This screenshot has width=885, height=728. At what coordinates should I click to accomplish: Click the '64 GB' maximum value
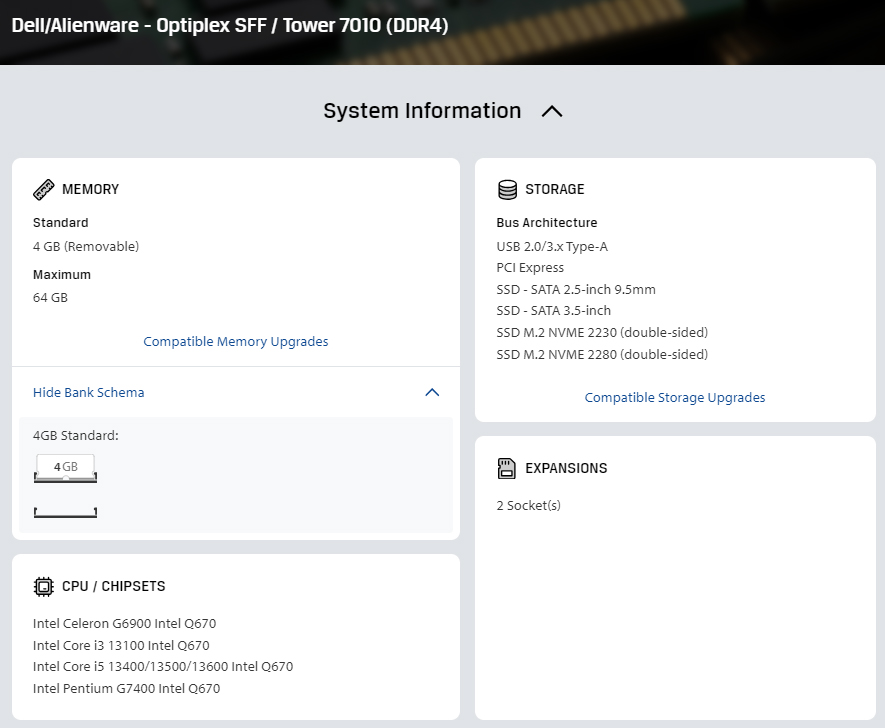[x=50, y=297]
